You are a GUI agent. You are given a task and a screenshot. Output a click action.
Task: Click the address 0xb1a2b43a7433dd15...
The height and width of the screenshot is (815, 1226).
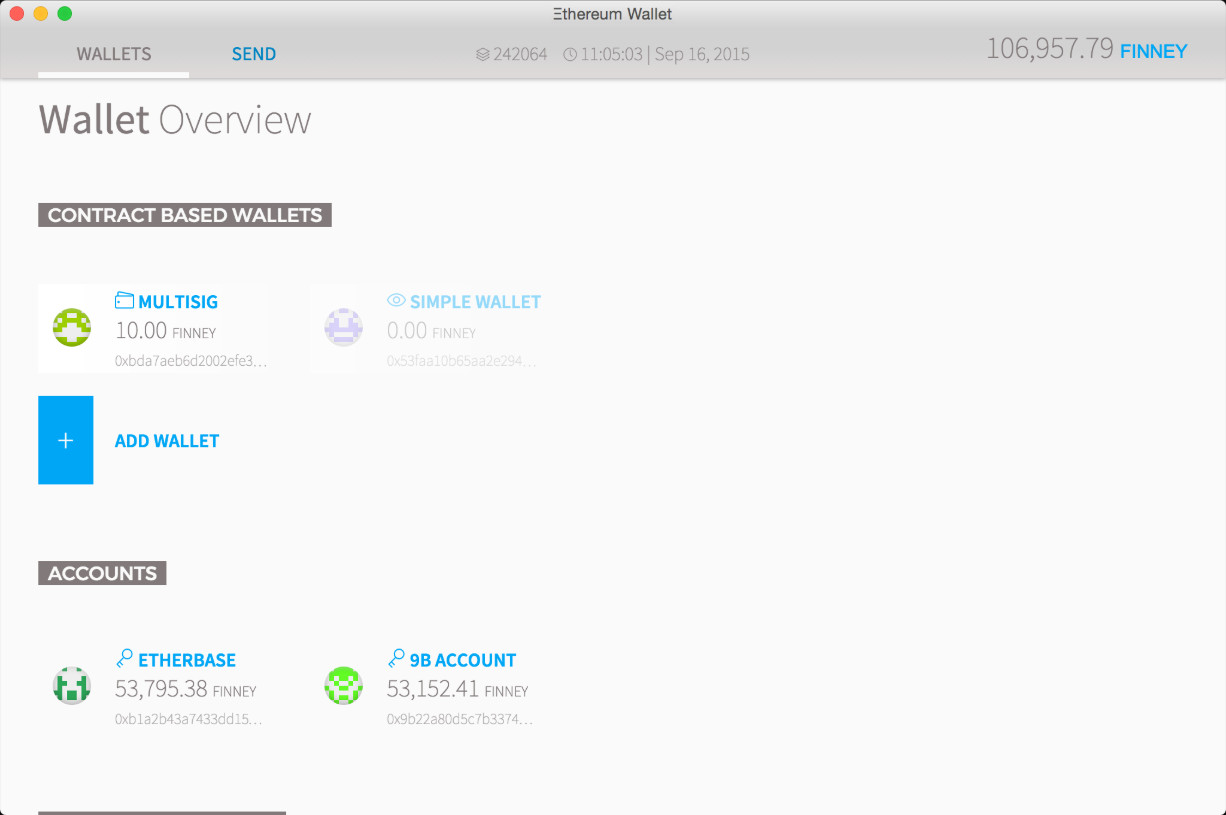tap(189, 719)
